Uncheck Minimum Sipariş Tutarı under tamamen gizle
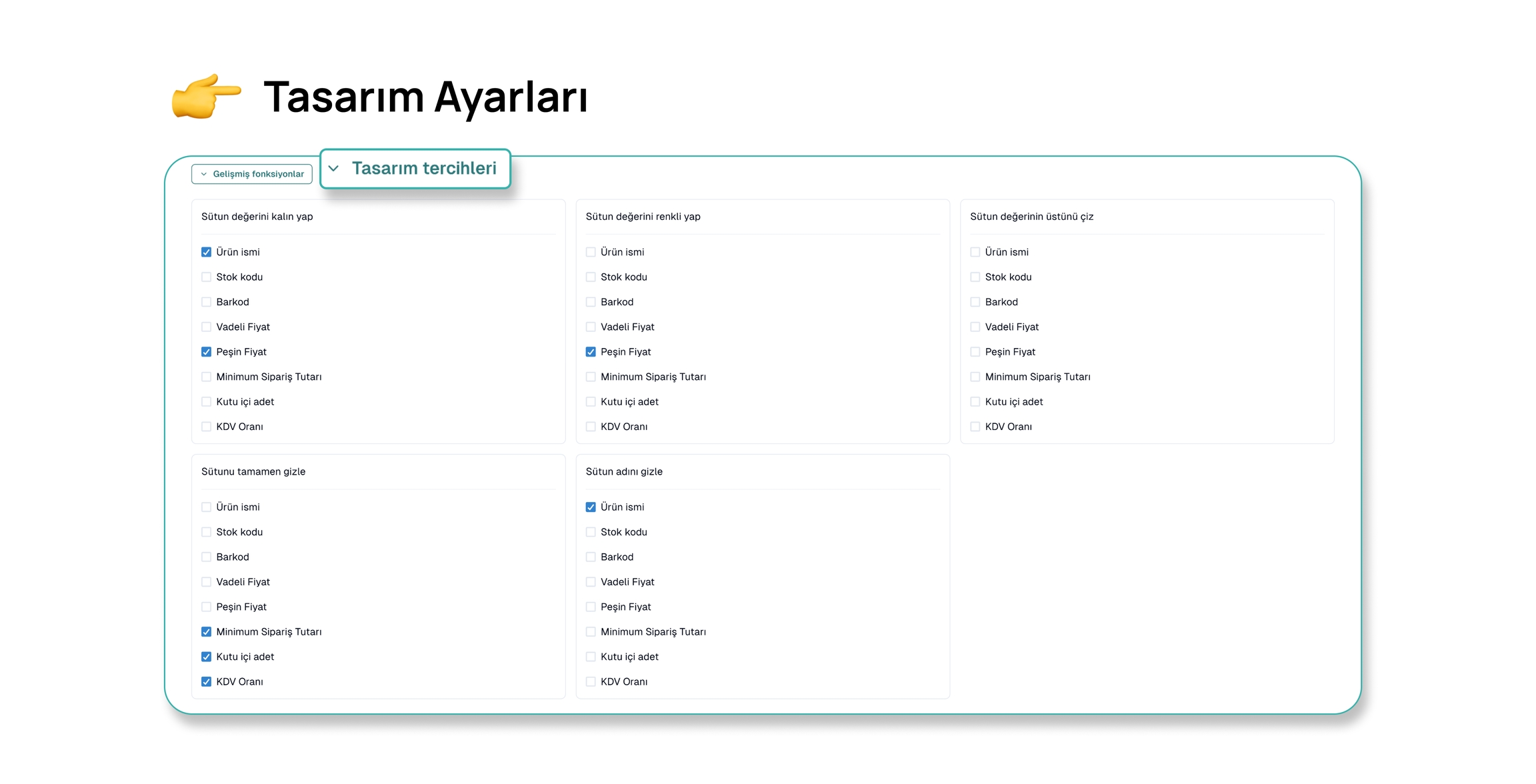 click(207, 632)
